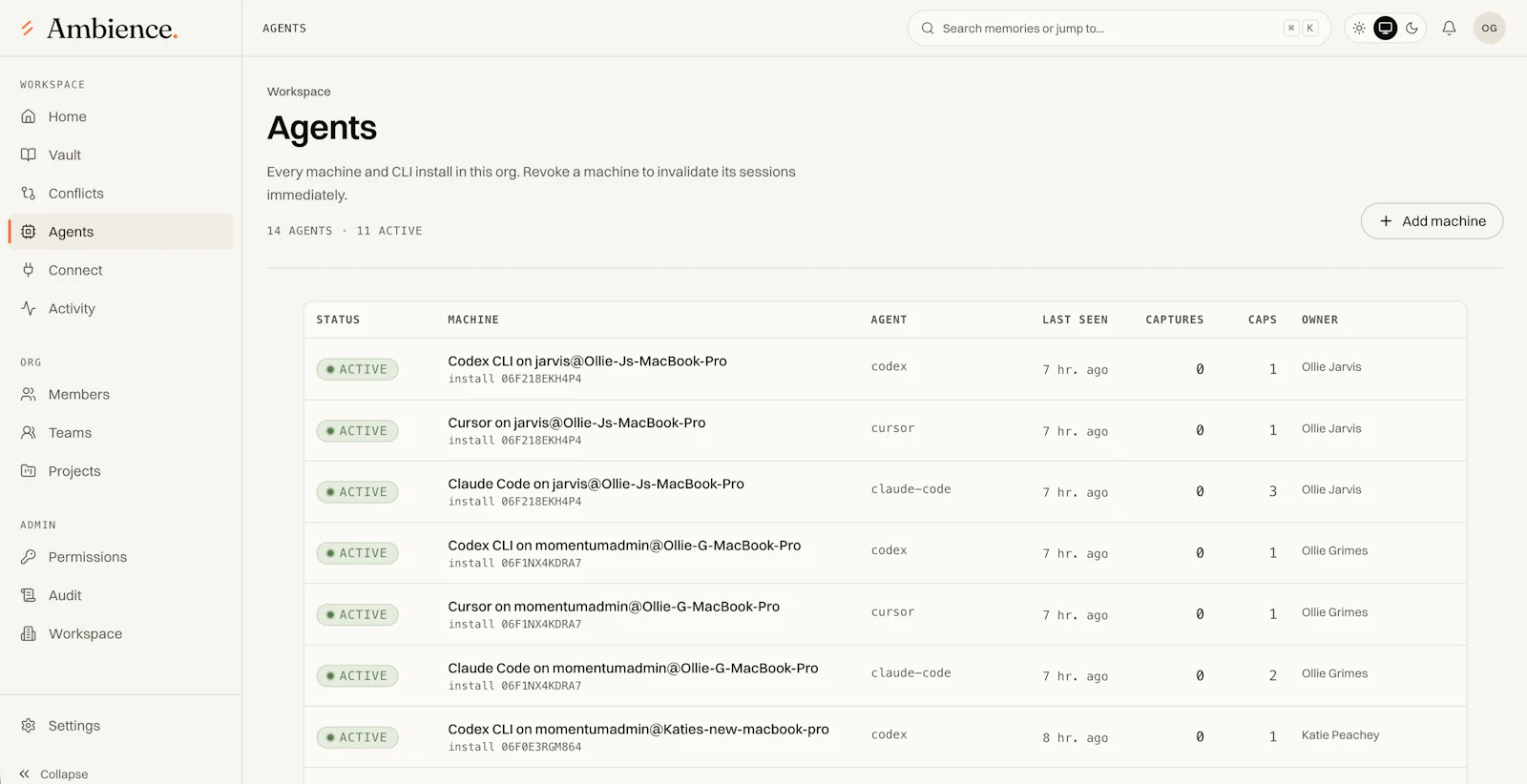Click the Agents chip icon in sidebar
This screenshot has height=784, width=1527.
29,232
